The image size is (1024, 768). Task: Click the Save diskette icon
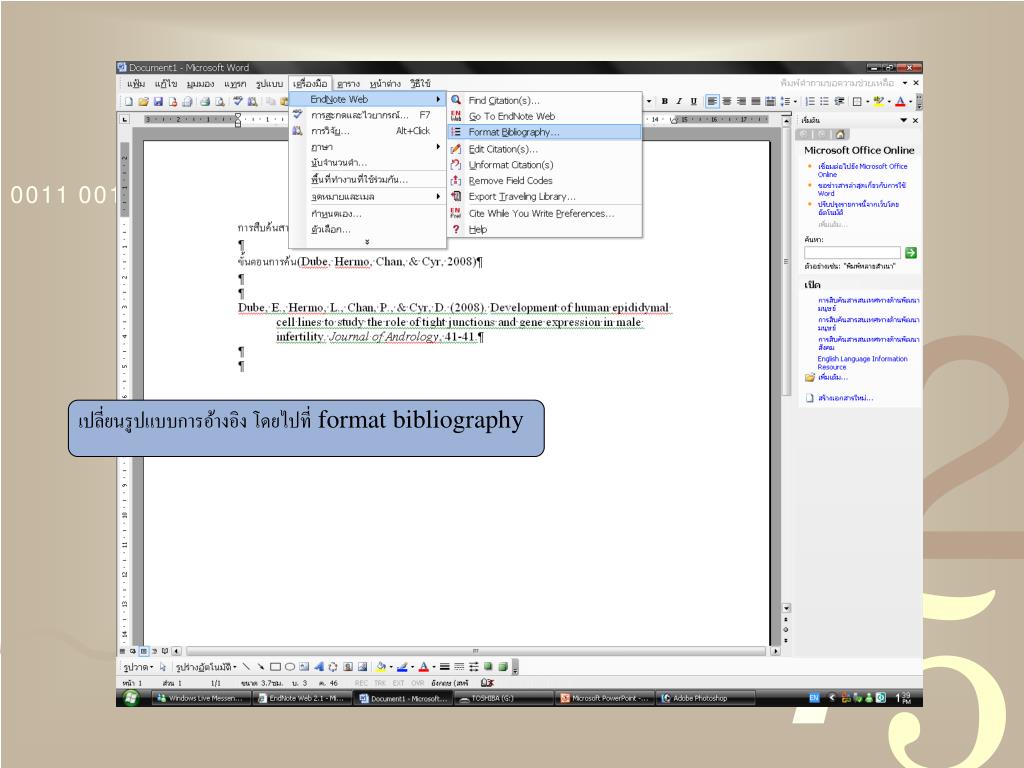point(158,101)
